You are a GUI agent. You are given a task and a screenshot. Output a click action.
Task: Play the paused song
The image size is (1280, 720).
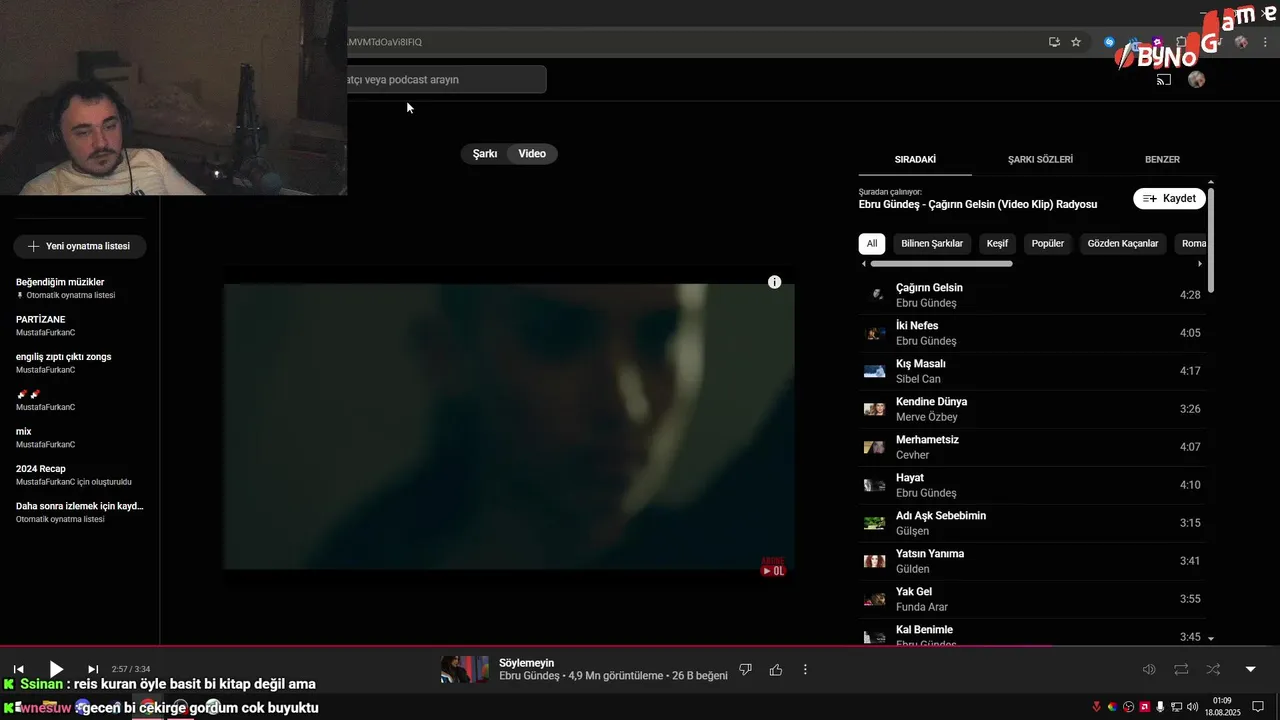click(x=56, y=669)
